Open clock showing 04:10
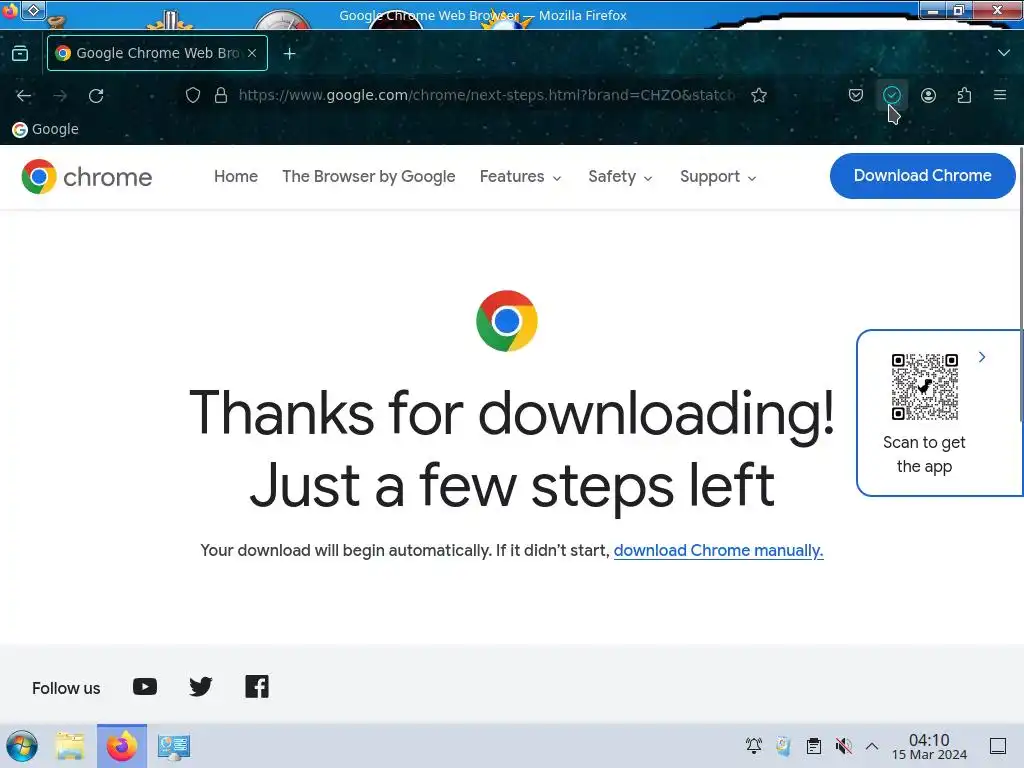Image resolution: width=1024 pixels, height=768 pixels. pyautogui.click(x=929, y=746)
